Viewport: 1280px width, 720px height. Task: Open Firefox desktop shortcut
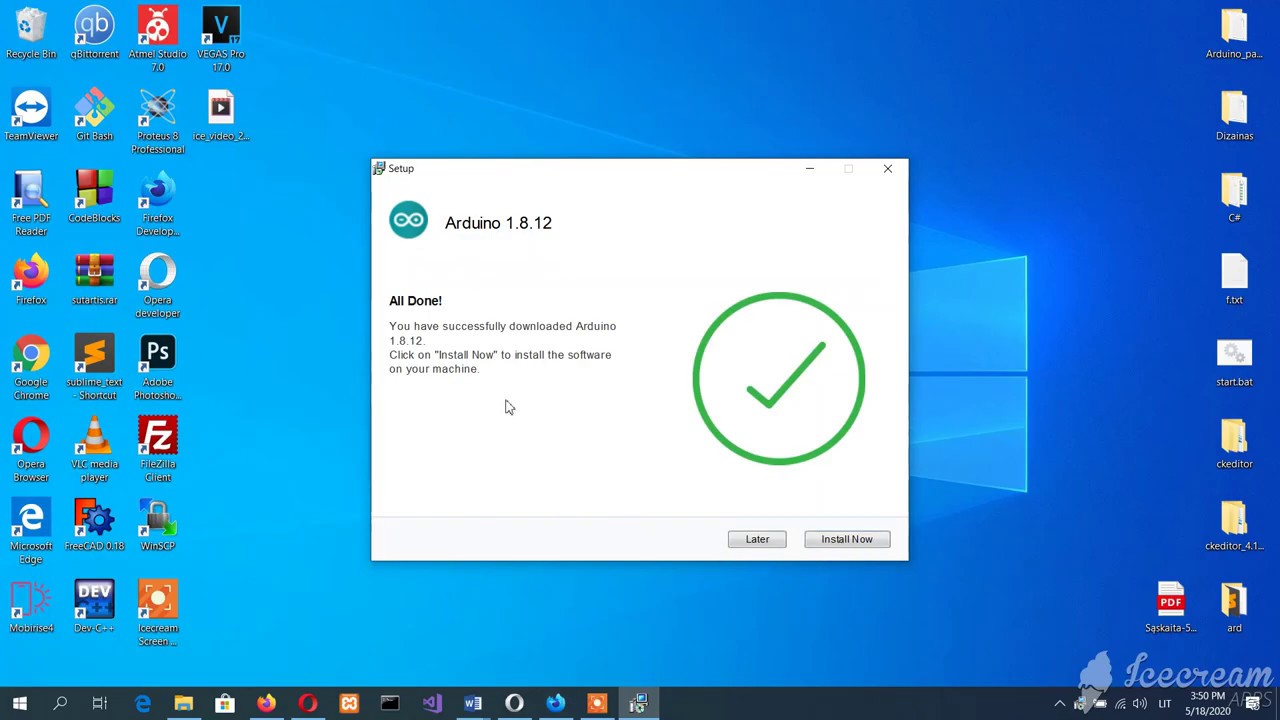(x=31, y=279)
